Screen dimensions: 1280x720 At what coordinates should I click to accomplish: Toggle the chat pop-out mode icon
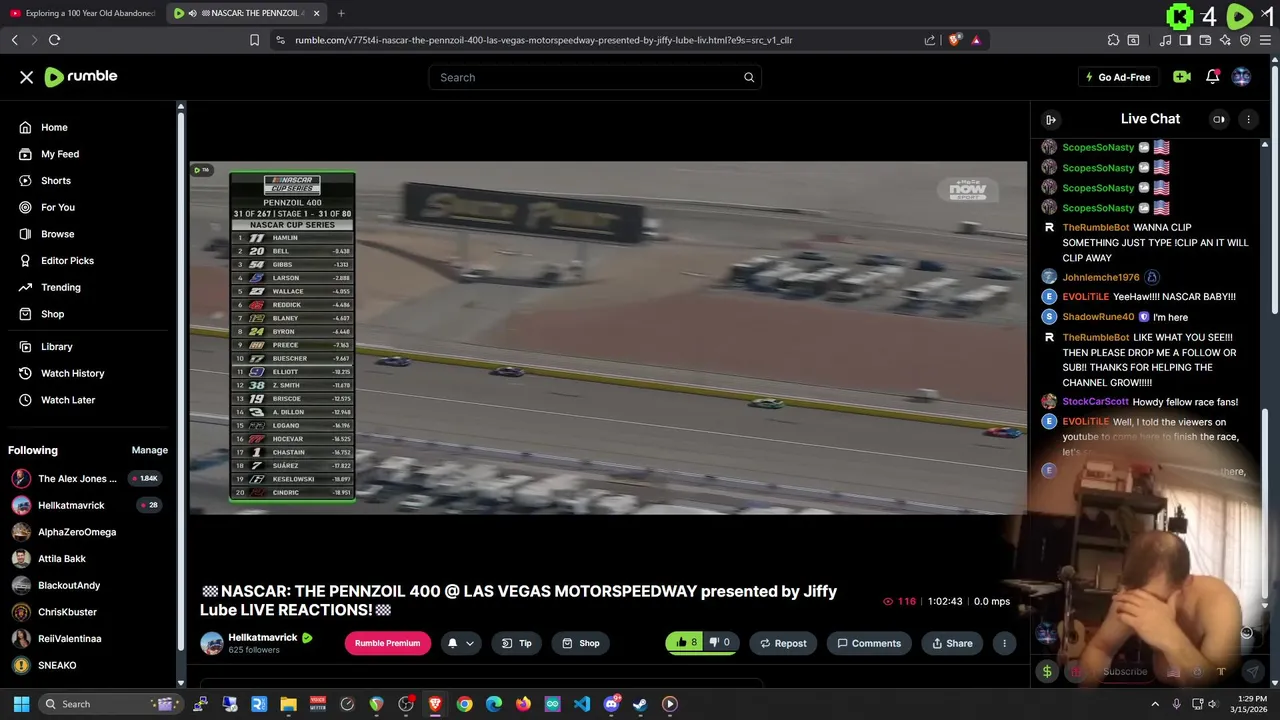(1219, 120)
